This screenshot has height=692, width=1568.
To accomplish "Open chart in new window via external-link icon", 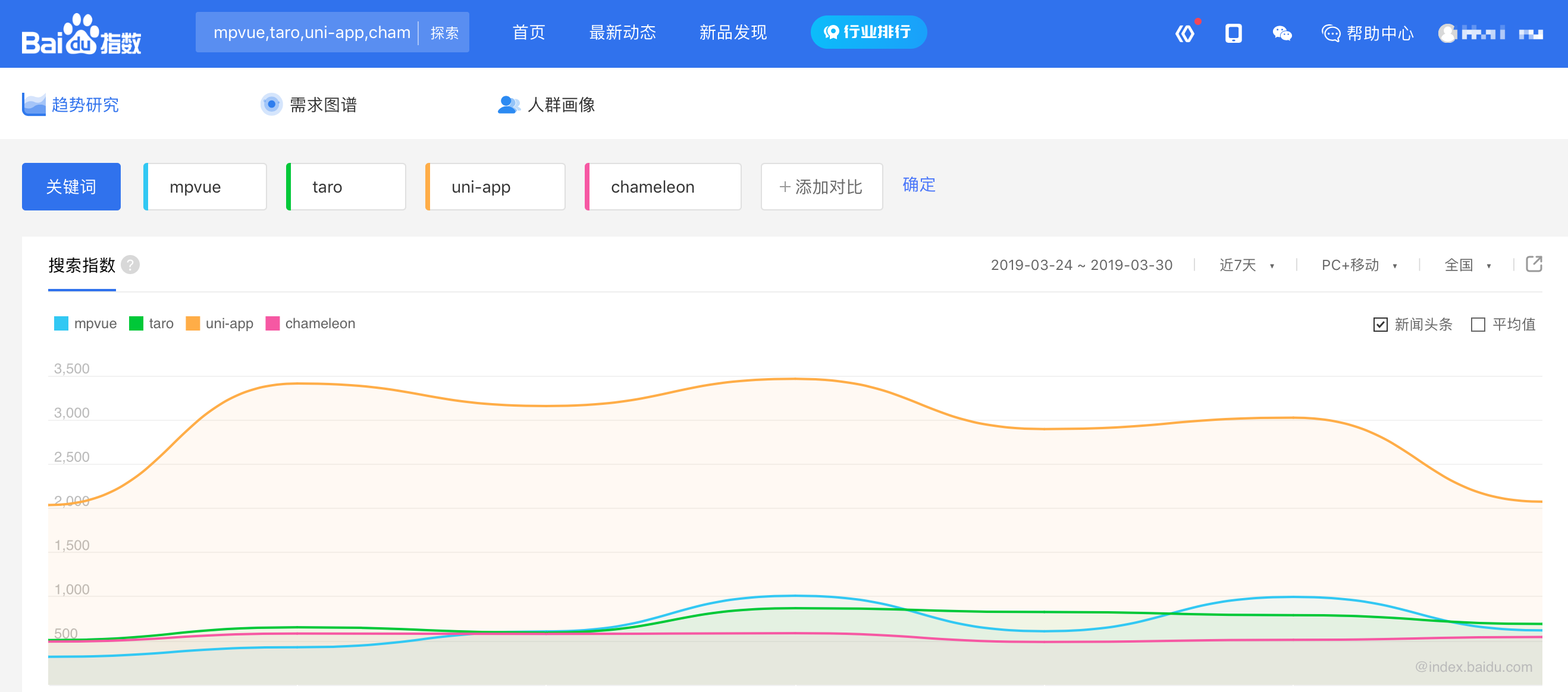I will point(1535,263).
